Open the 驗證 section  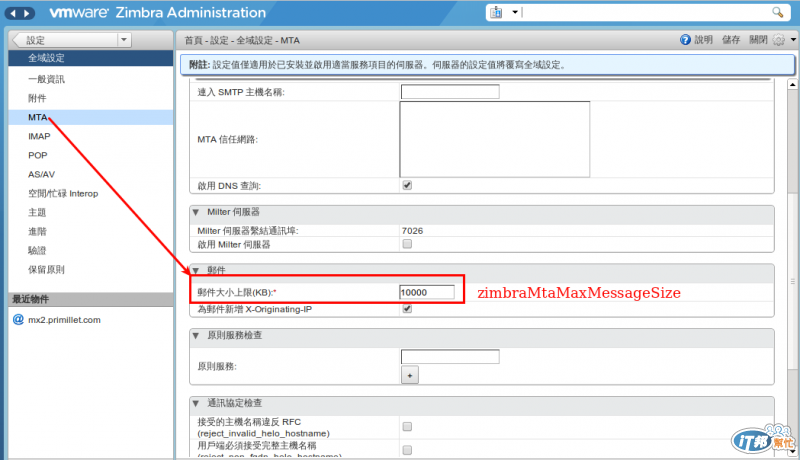pos(37,250)
